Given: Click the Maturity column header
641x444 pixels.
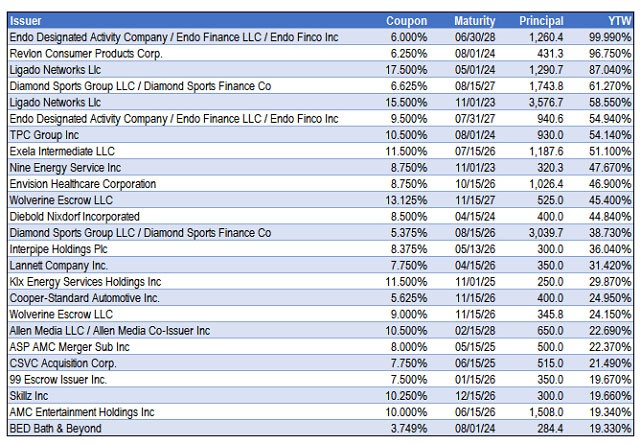Looking at the screenshot, I should click(x=475, y=21).
